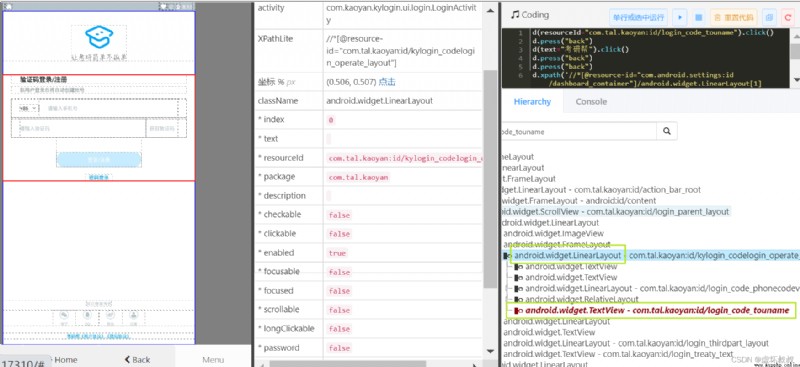
Task: Click the password login link in preview
Action: click(98, 178)
